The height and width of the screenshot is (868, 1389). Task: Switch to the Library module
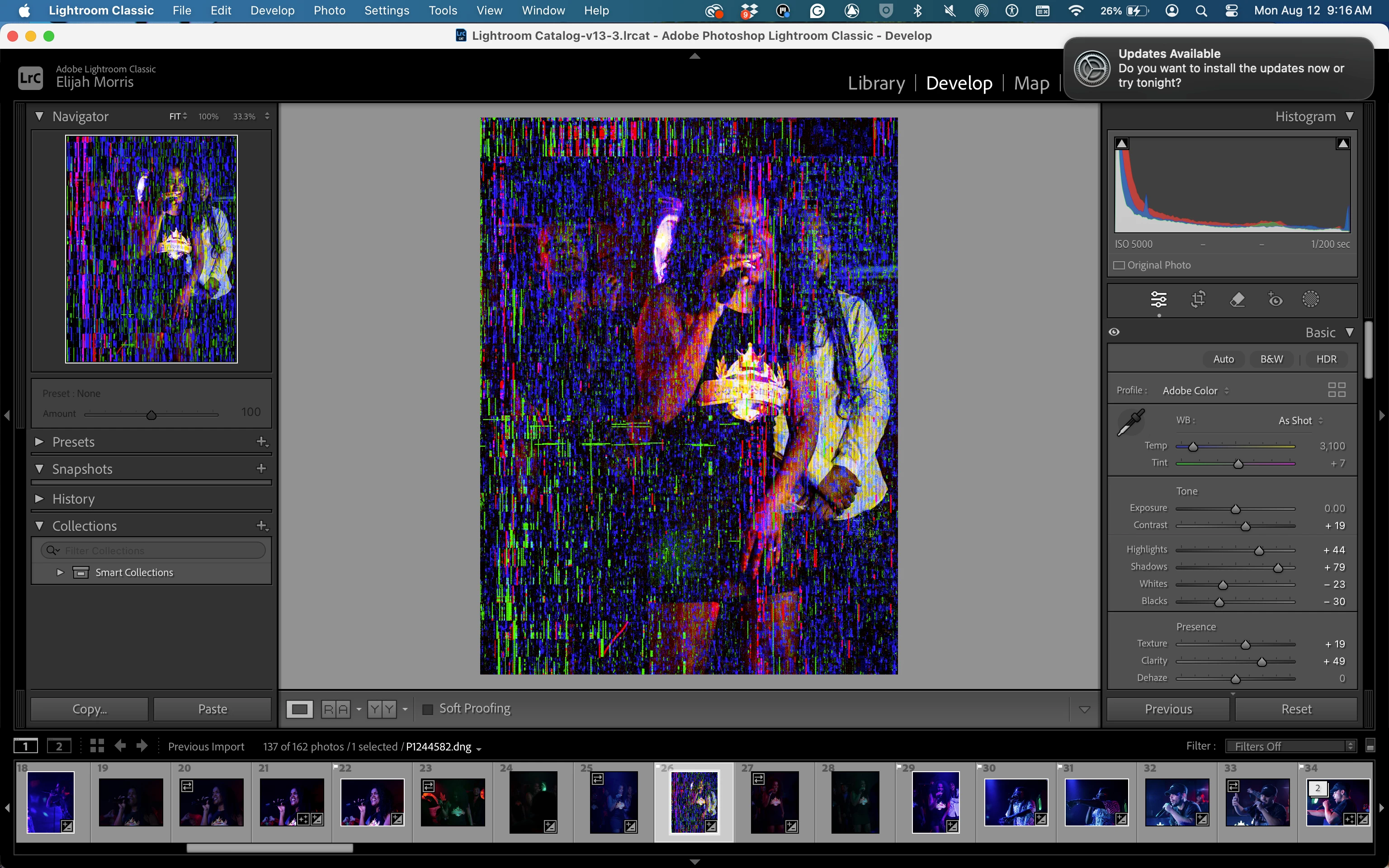tap(876, 83)
